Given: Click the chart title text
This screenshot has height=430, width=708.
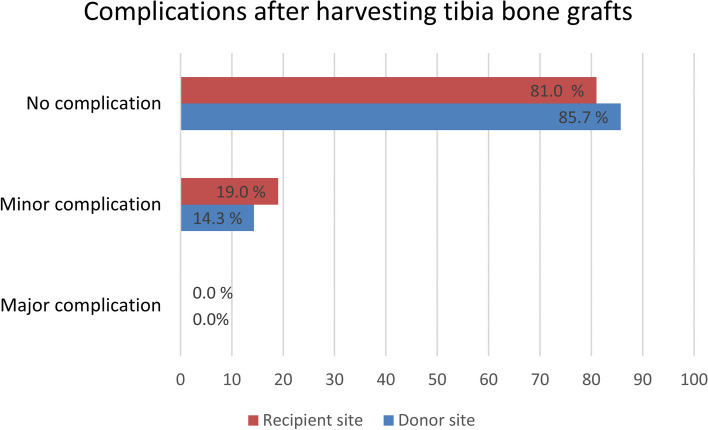Looking at the screenshot, I should click(x=353, y=18).
